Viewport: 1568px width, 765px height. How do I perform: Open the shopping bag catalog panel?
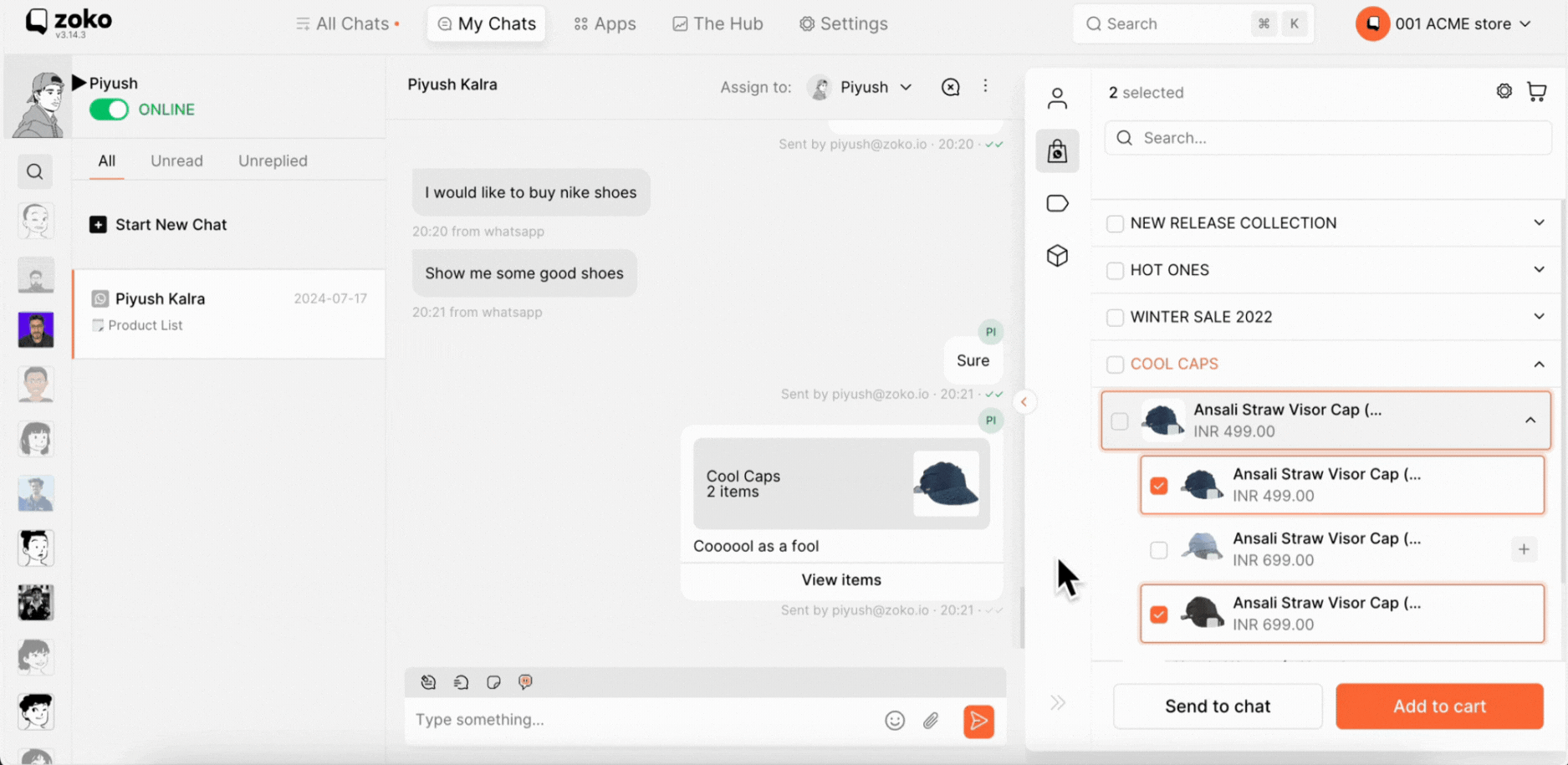click(x=1057, y=151)
